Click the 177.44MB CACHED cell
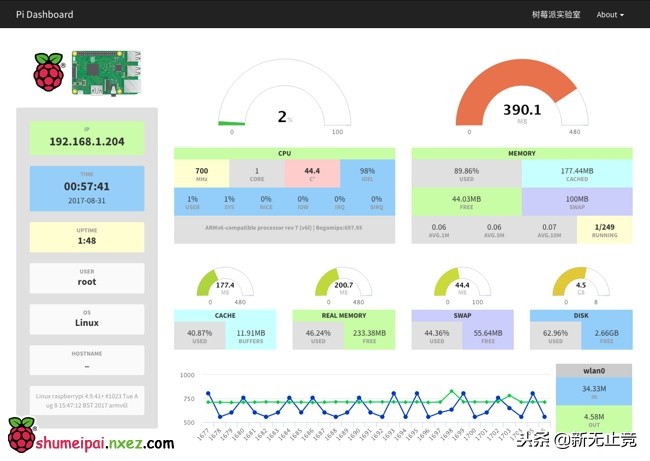The width and height of the screenshot is (650, 461). 577,174
